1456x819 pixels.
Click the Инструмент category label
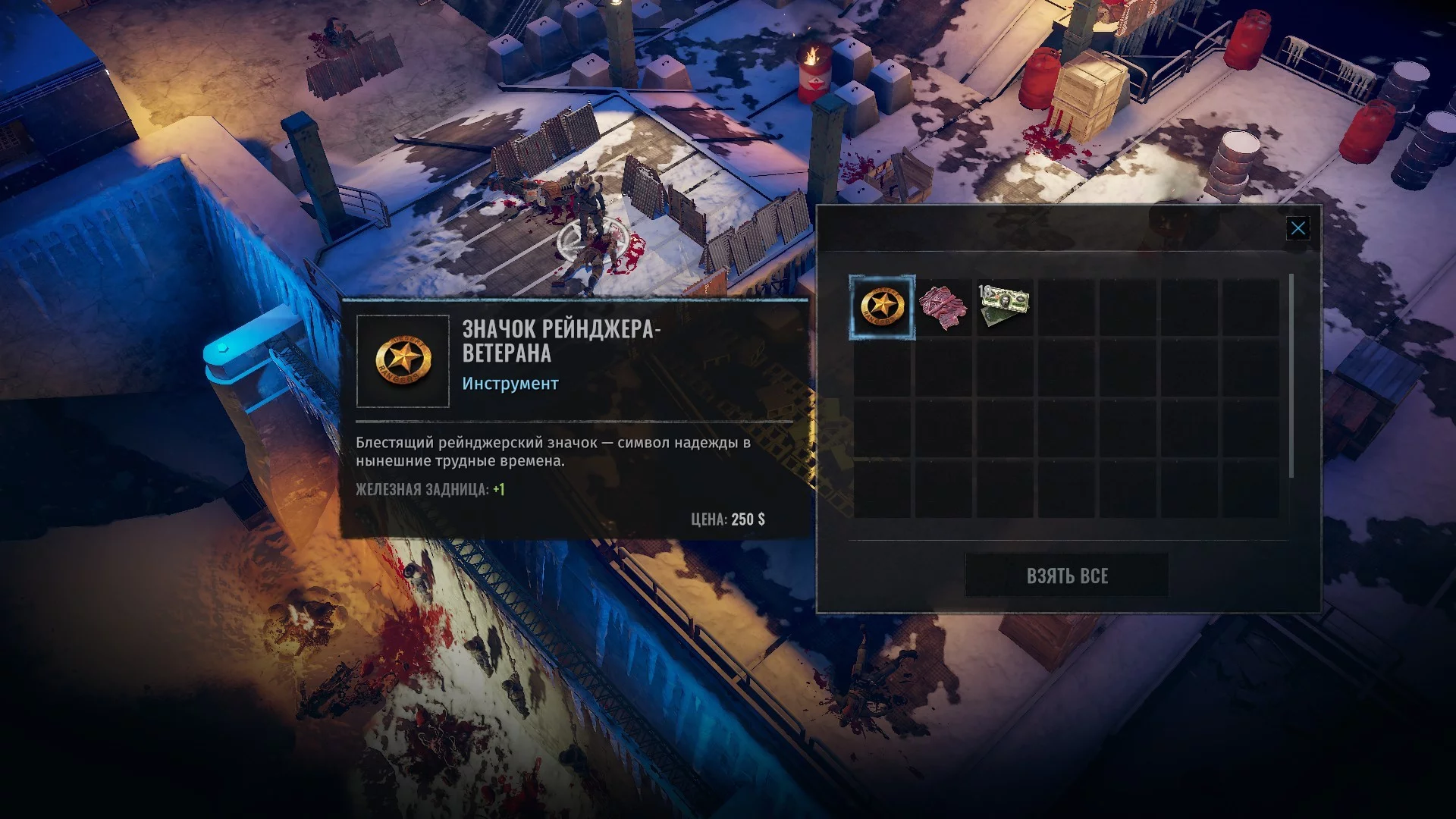point(510,384)
